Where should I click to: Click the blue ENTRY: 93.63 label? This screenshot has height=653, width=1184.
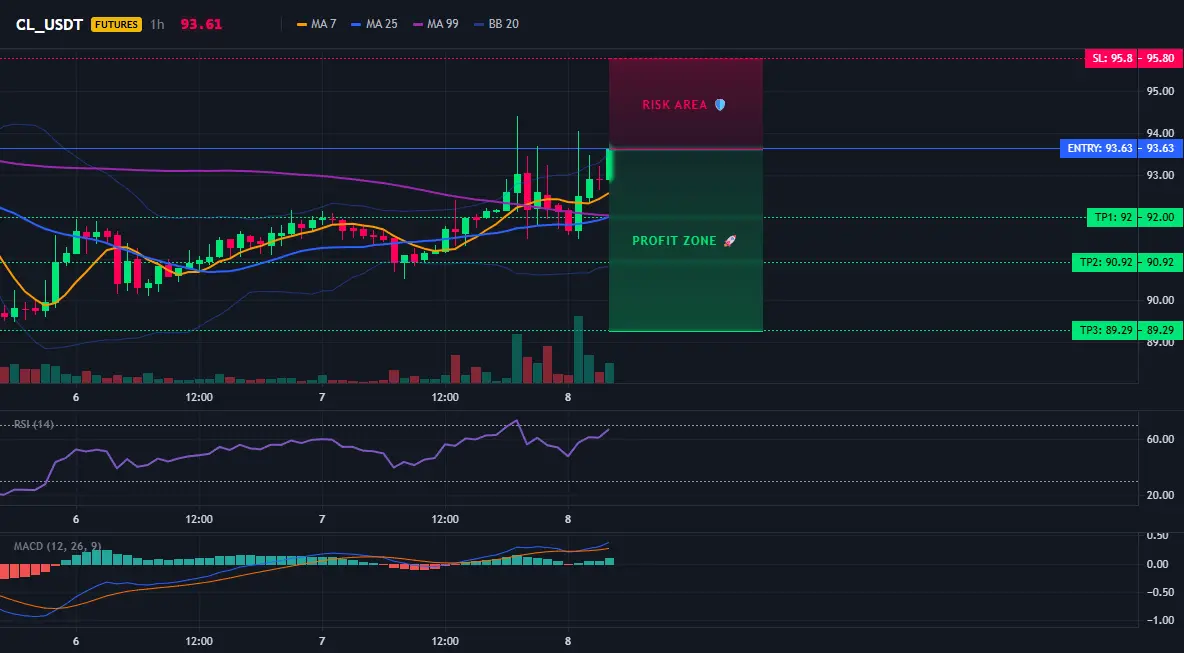pyautogui.click(x=1099, y=149)
